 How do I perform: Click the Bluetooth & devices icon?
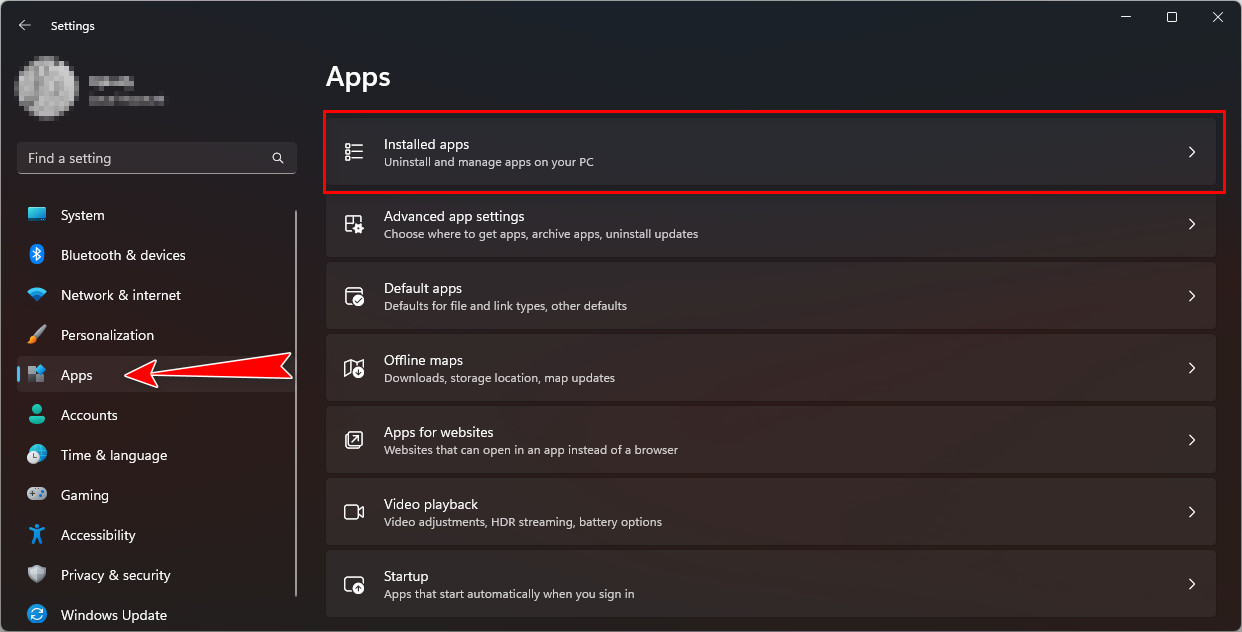[37, 255]
